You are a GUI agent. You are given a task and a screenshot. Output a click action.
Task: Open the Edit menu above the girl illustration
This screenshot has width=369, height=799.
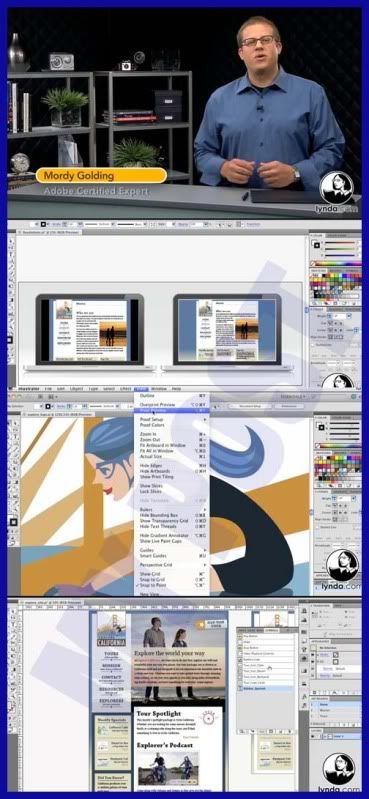(62, 389)
